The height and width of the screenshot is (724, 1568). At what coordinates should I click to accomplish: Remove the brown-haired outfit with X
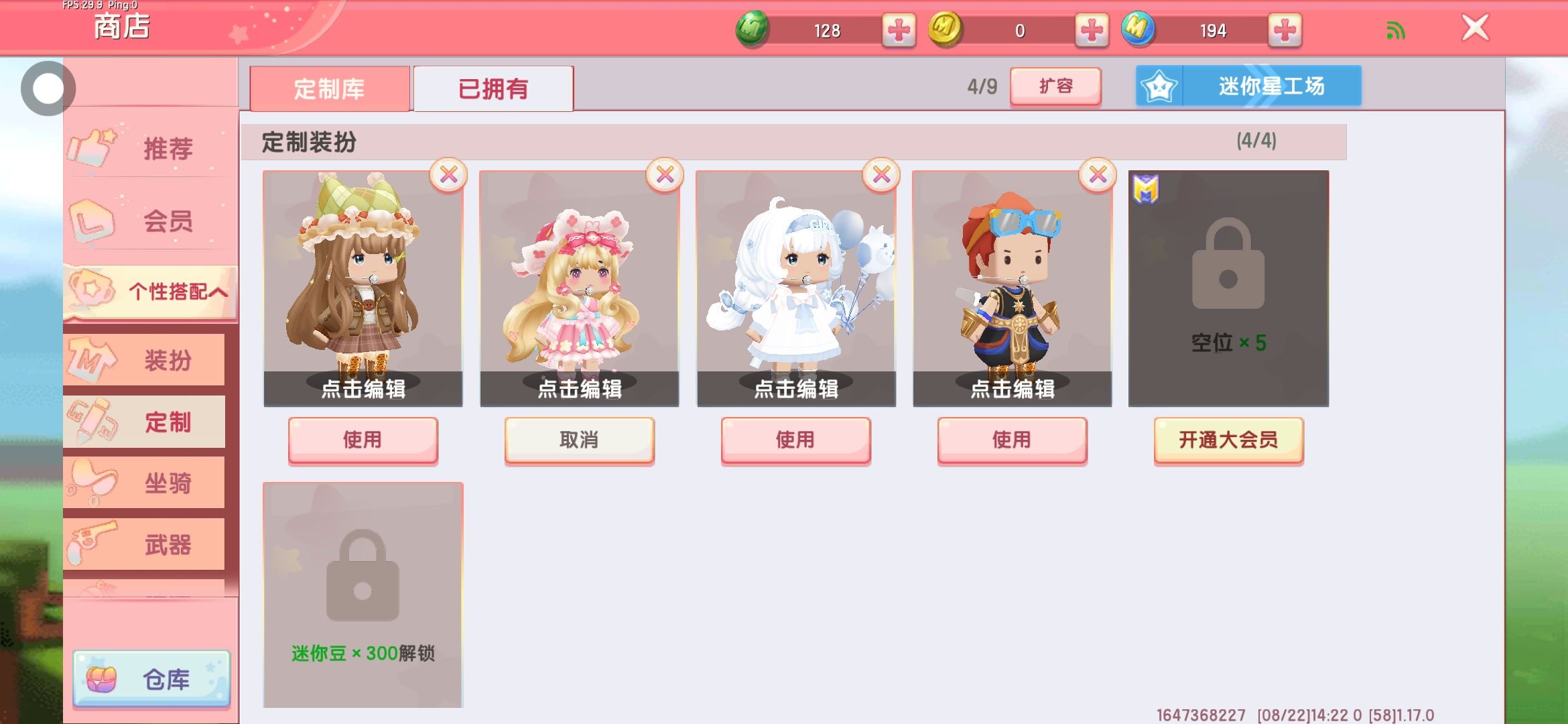[x=448, y=175]
